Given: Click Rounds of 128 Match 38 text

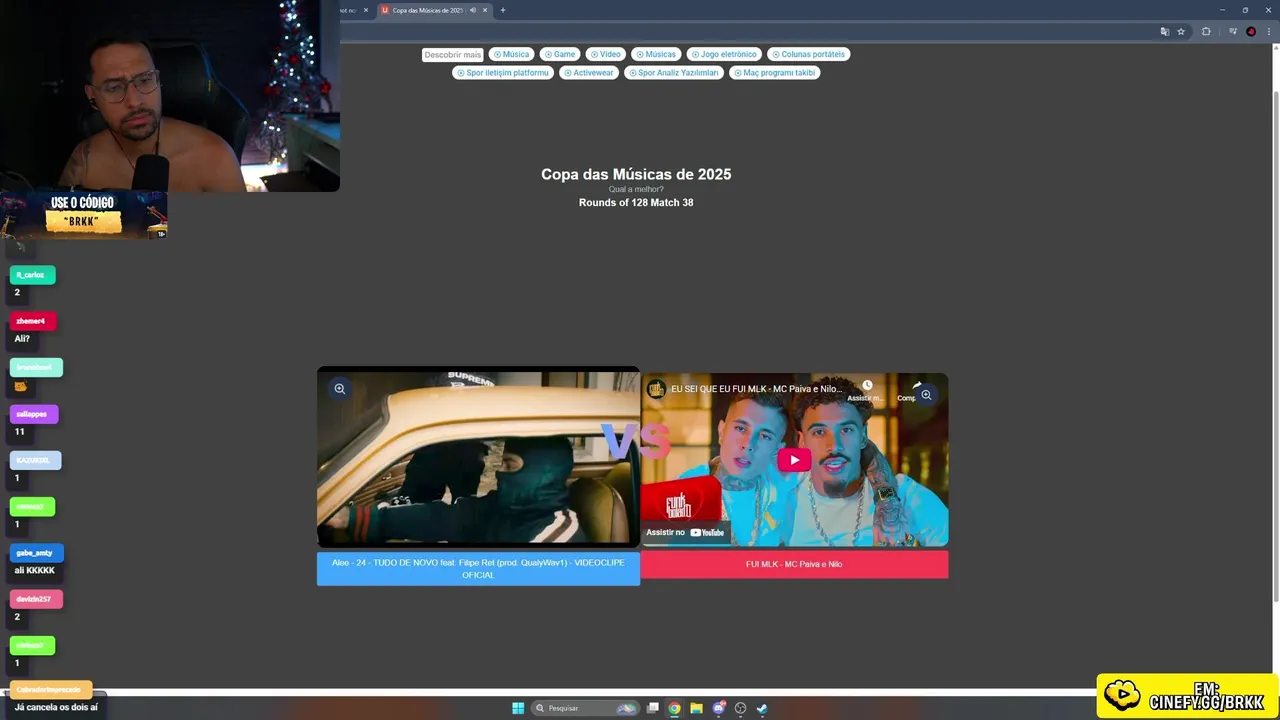Looking at the screenshot, I should [636, 202].
